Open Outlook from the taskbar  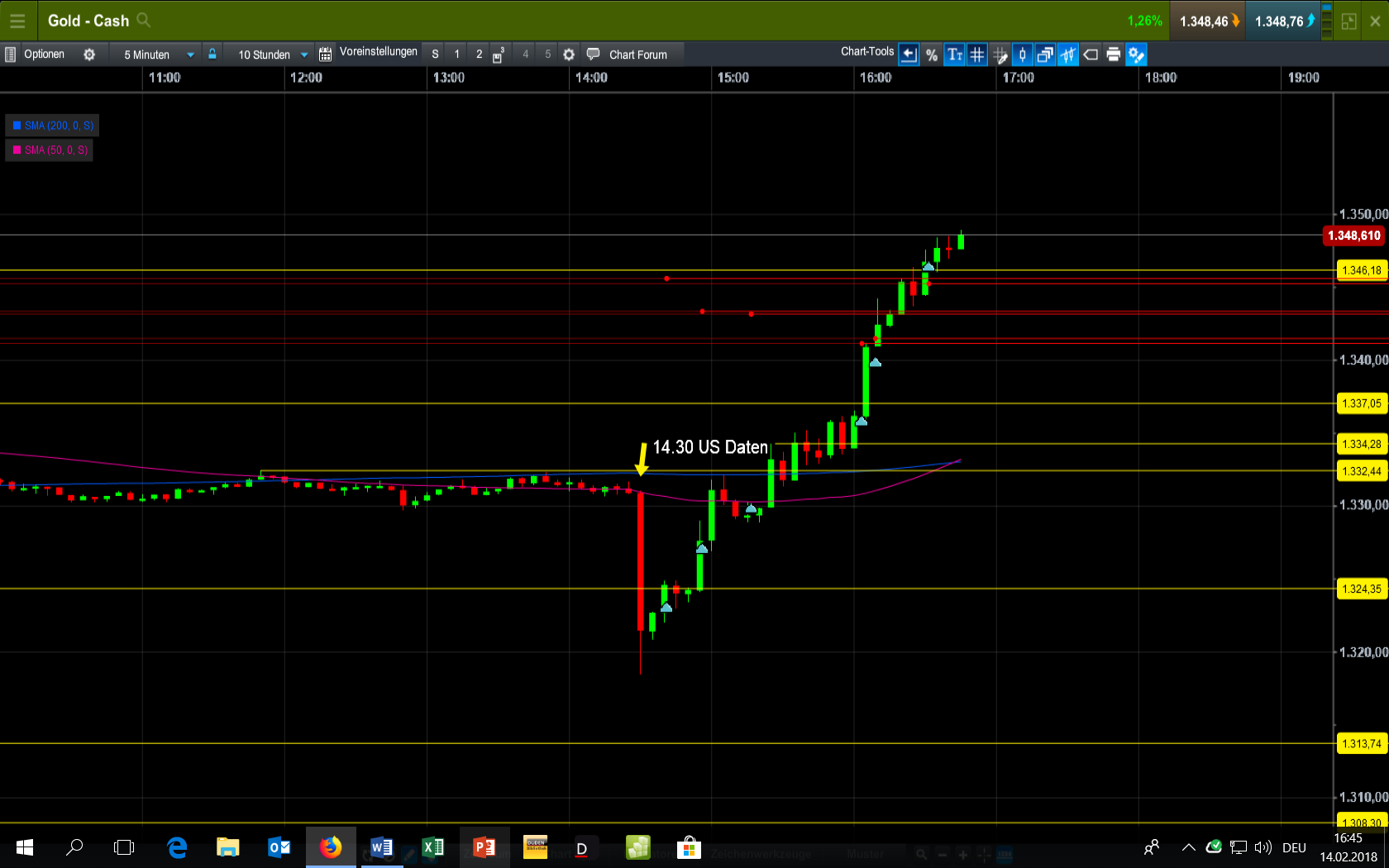[x=279, y=847]
